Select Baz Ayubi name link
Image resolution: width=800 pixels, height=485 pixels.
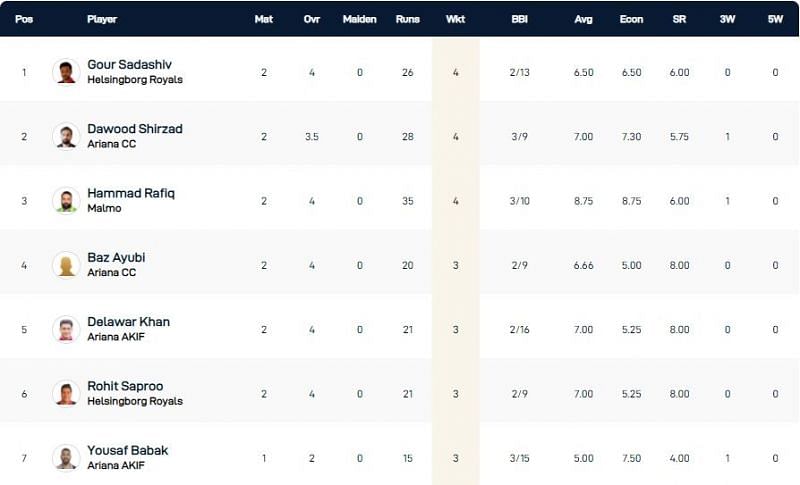[116, 257]
